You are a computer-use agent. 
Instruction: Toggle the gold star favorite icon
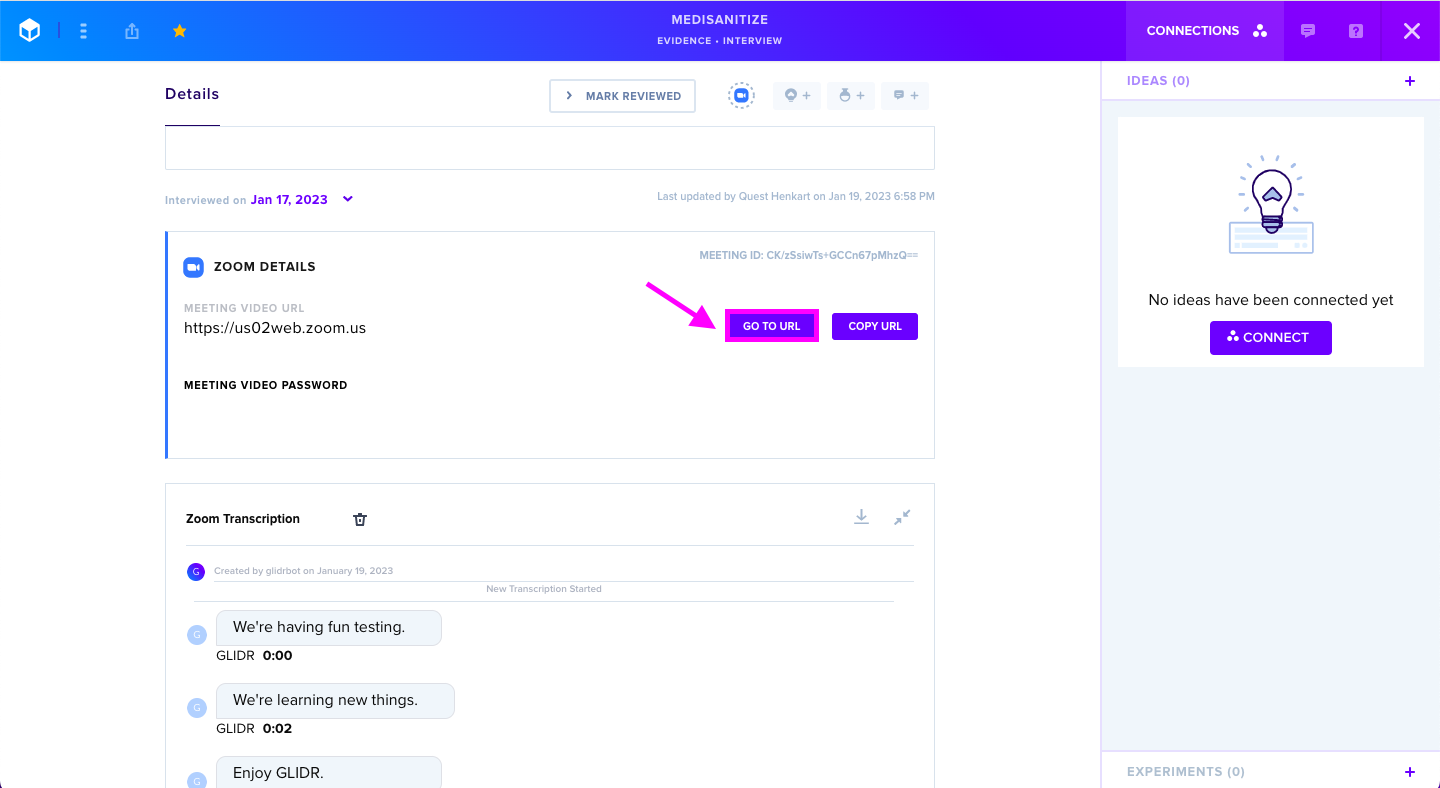[180, 31]
